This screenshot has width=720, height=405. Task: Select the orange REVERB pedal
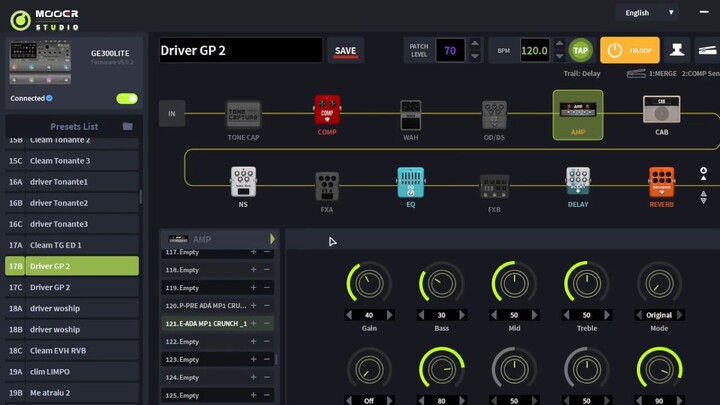661,182
